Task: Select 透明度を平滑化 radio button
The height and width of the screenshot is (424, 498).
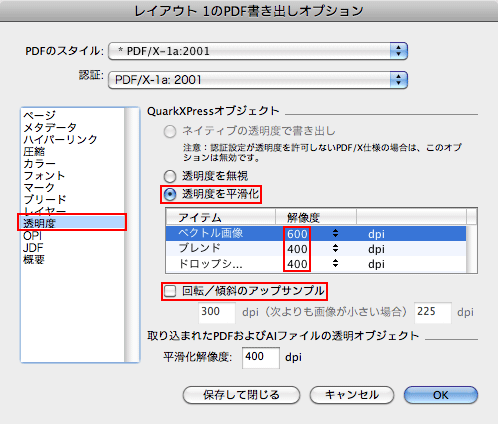Action: [170, 194]
